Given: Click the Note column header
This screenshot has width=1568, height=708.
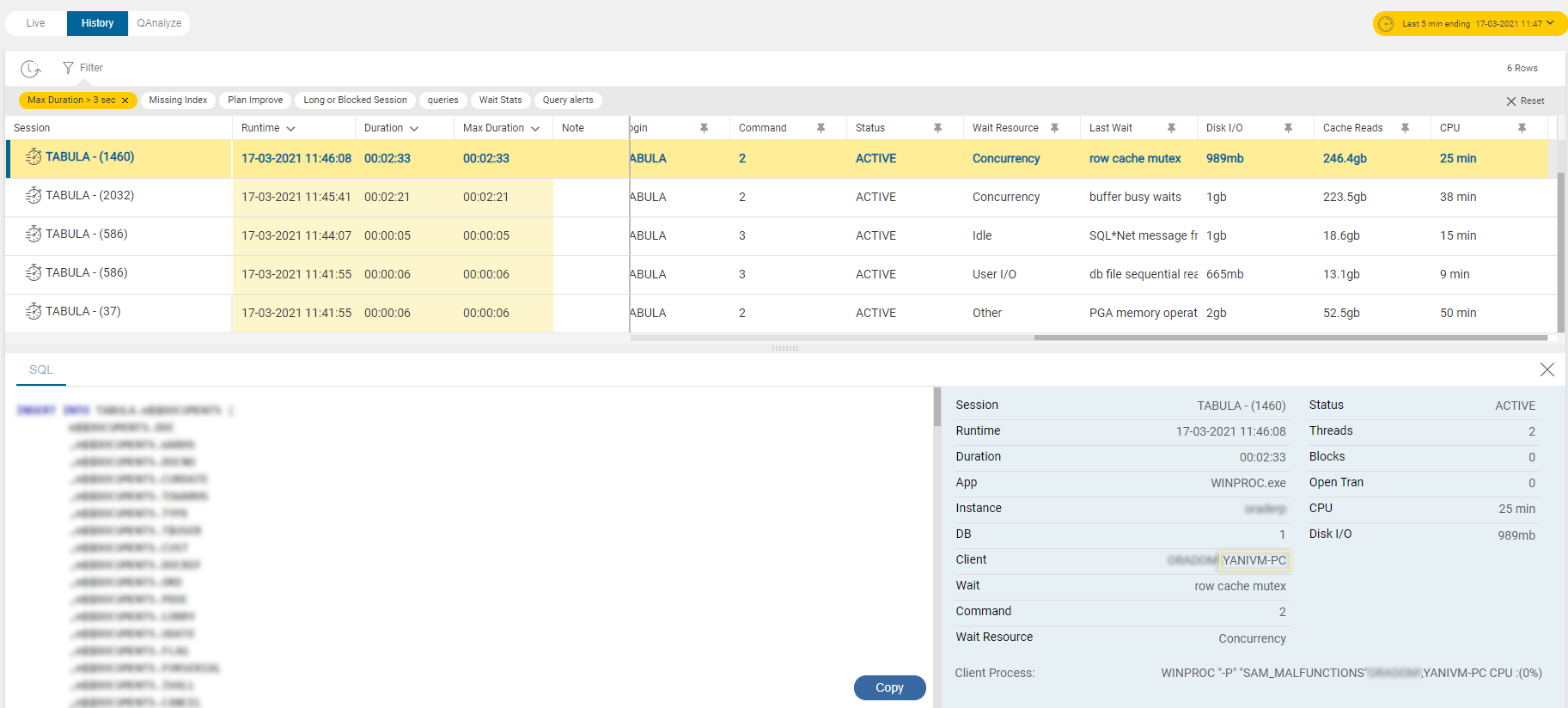Looking at the screenshot, I should [x=573, y=128].
